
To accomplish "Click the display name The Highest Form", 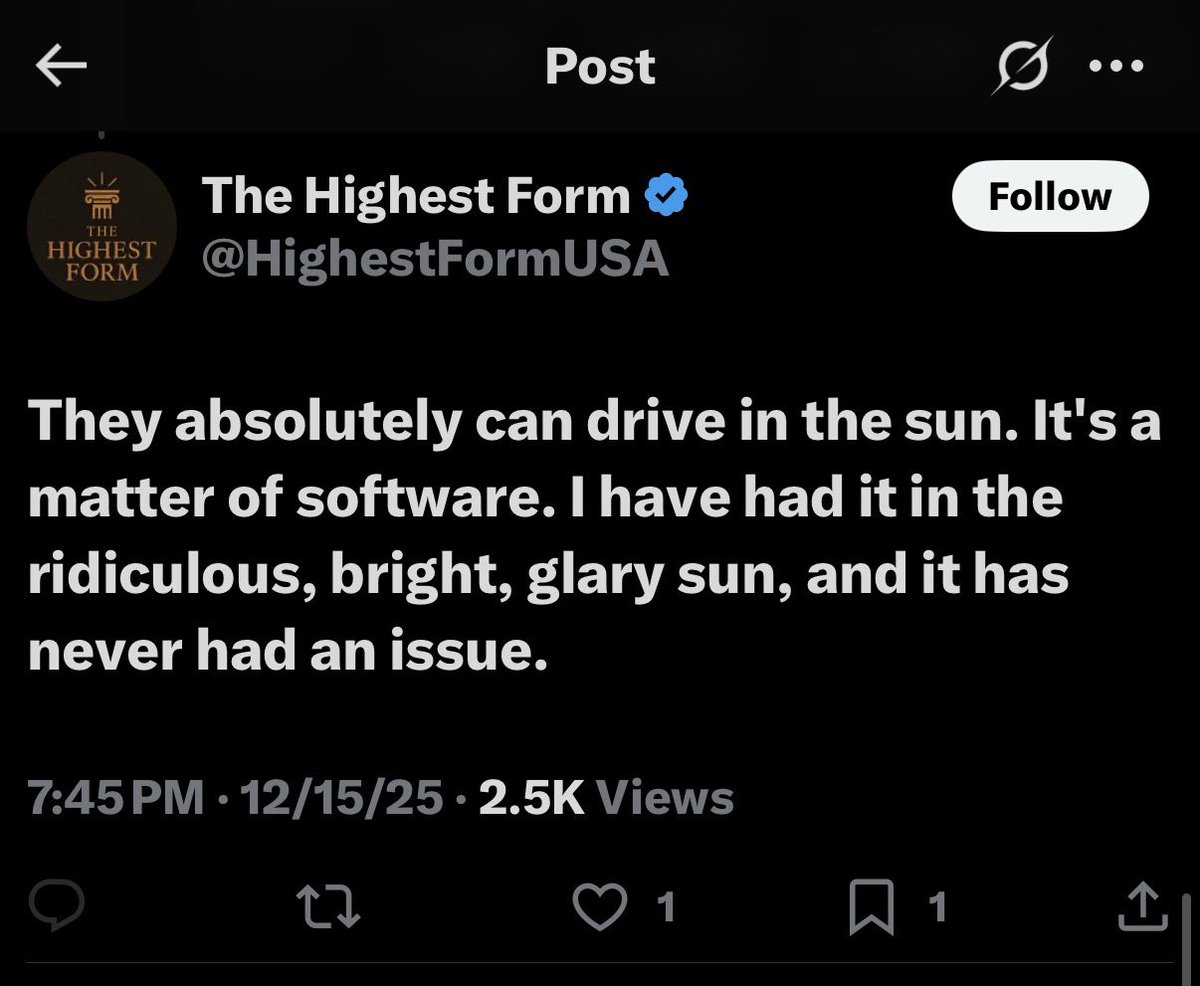I will tap(416, 196).
